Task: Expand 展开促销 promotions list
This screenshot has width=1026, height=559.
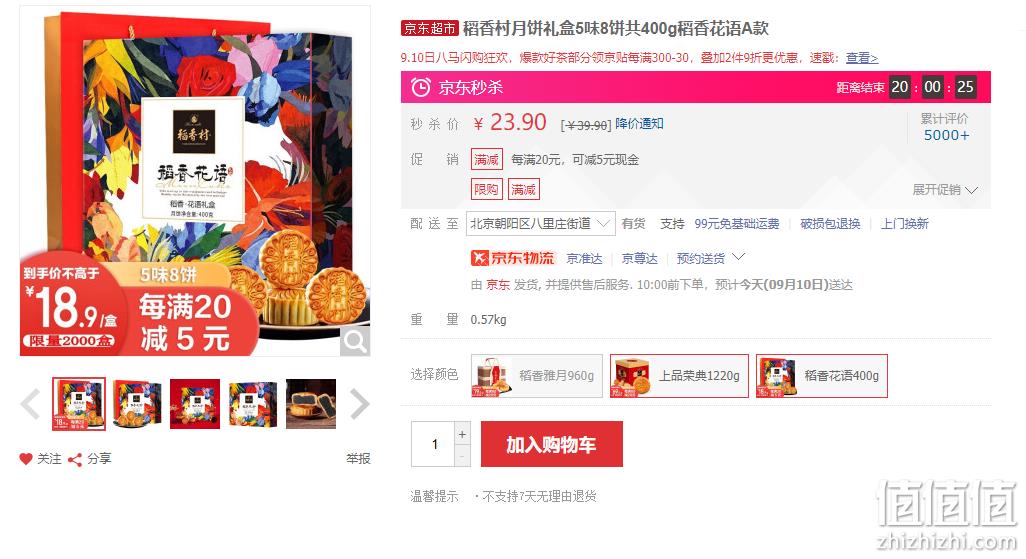Action: click(945, 190)
